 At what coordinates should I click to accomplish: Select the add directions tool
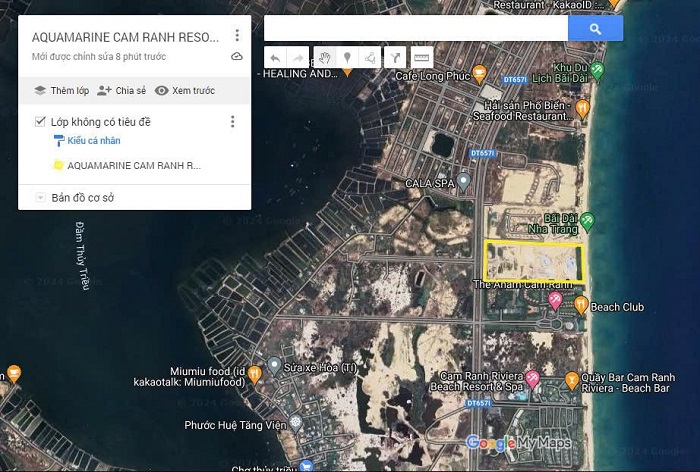tap(395, 58)
